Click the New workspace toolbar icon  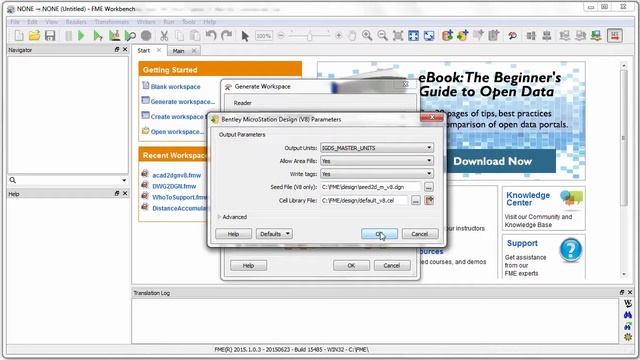[x=19, y=36]
